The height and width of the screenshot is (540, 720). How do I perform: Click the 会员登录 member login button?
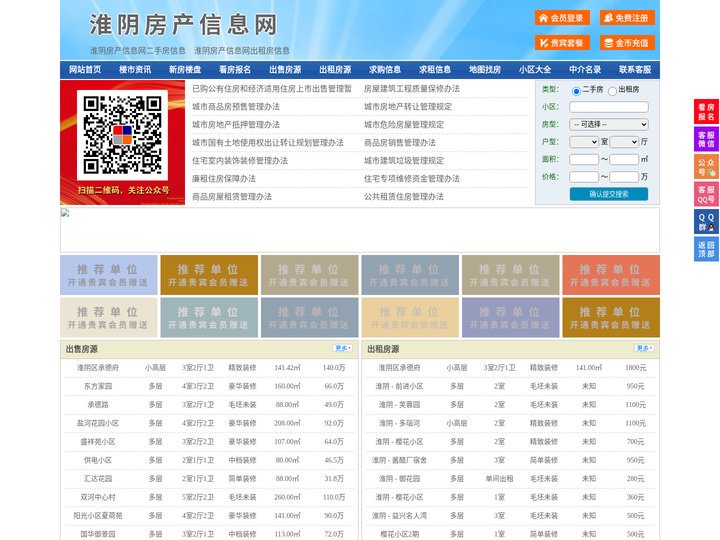pos(562,18)
